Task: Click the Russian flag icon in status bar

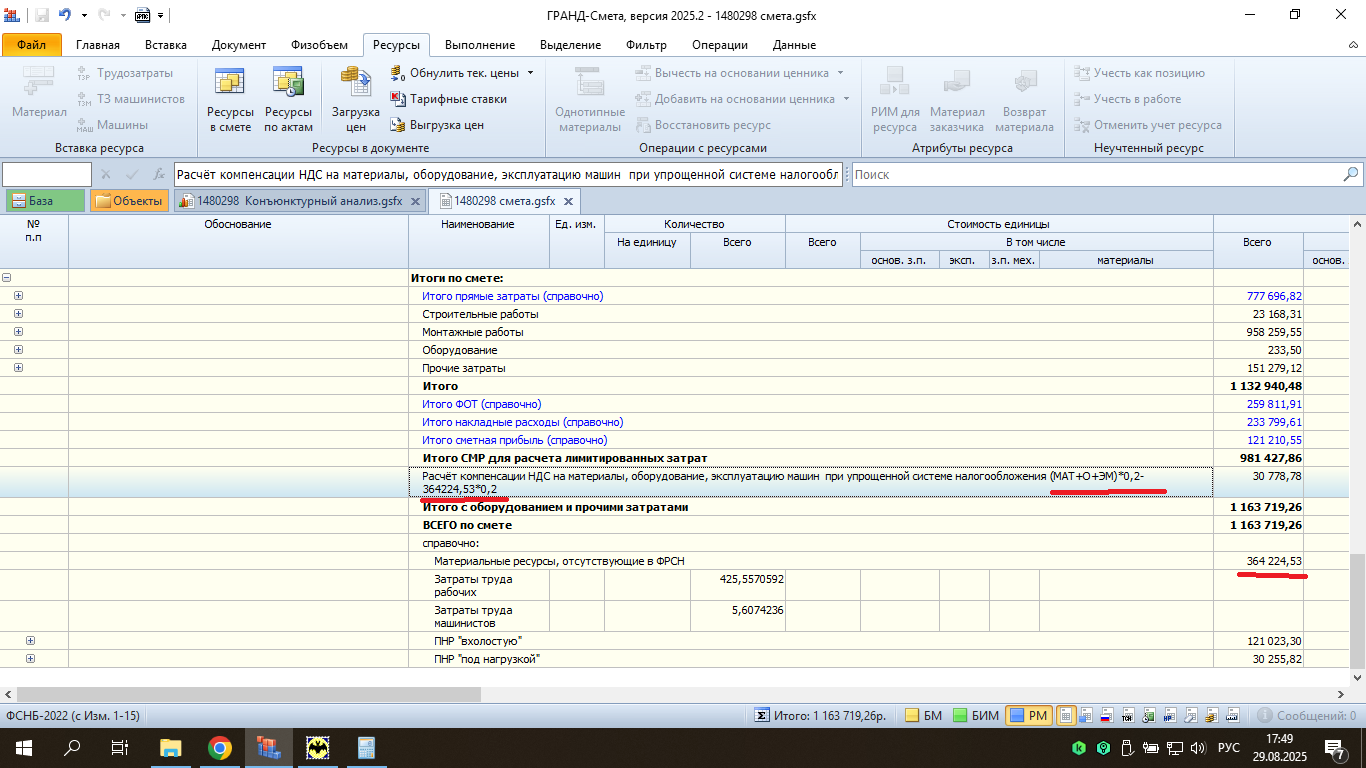Action: click(x=1107, y=715)
